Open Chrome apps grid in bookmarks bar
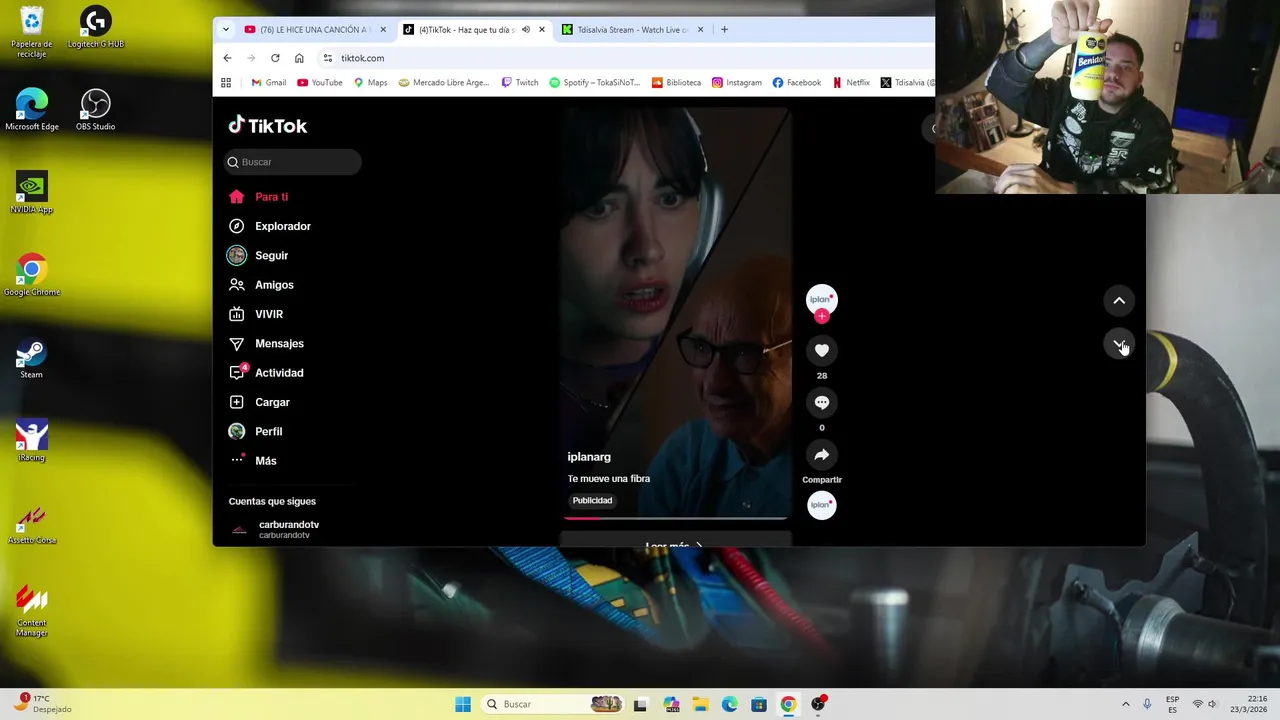The image size is (1280, 720). [226, 83]
